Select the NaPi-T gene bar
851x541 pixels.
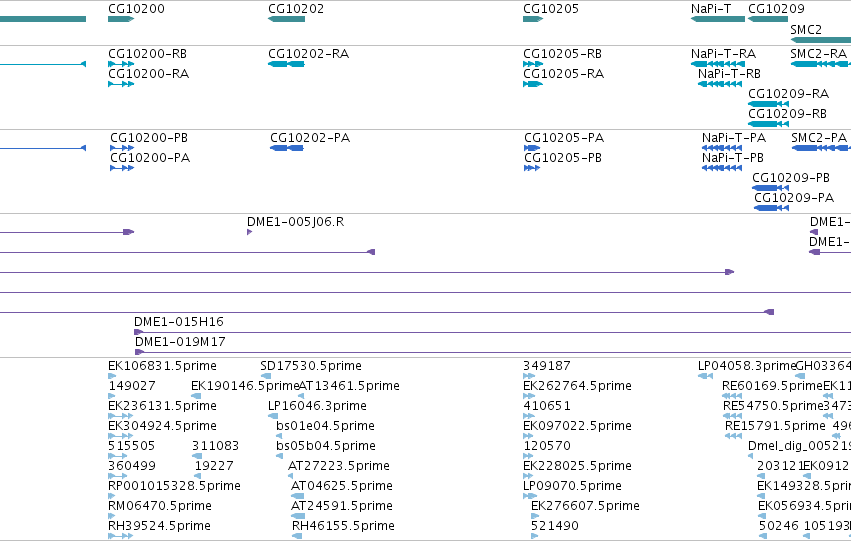pos(718,19)
